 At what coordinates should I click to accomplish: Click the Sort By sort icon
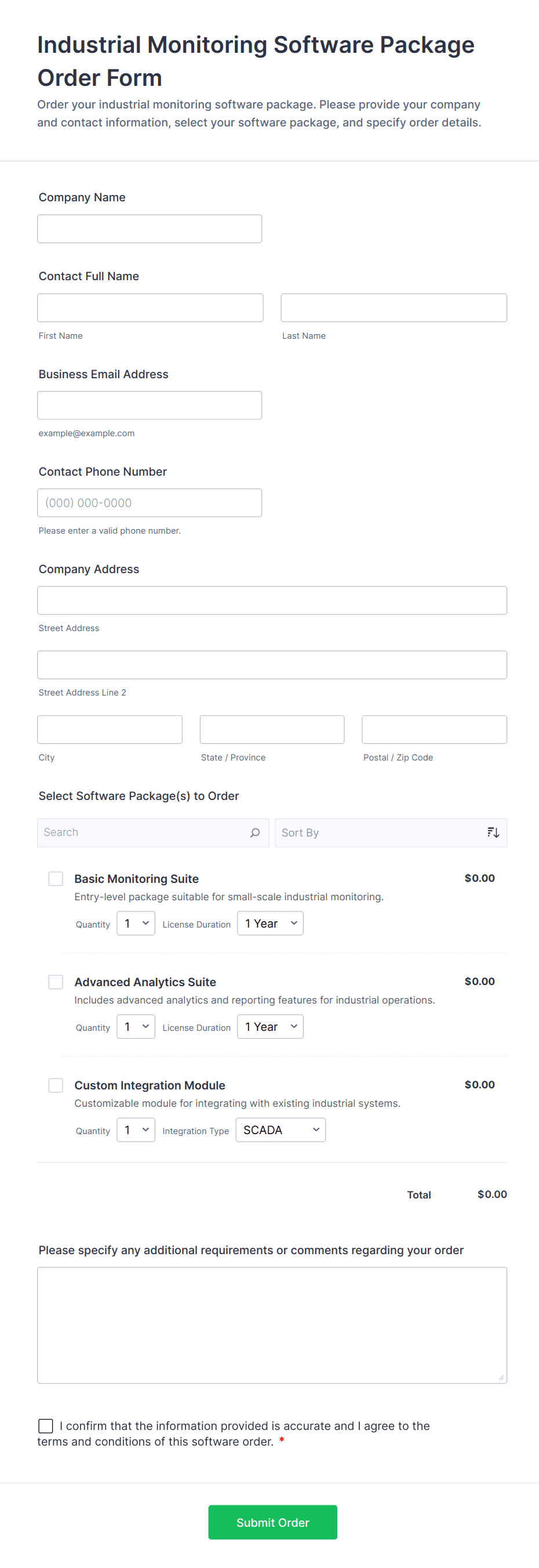[493, 832]
